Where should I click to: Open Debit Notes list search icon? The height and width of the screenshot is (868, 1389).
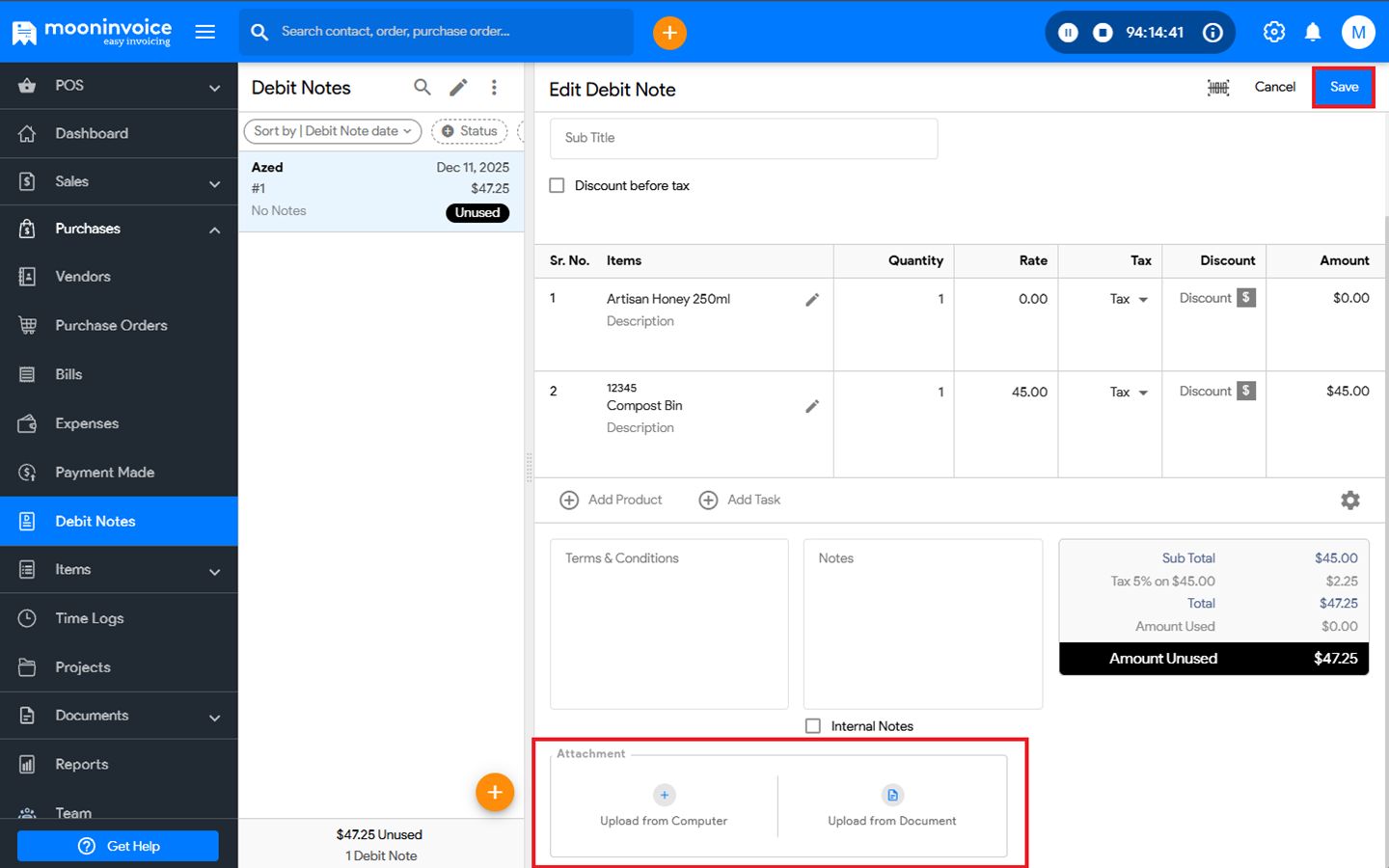coord(422,88)
